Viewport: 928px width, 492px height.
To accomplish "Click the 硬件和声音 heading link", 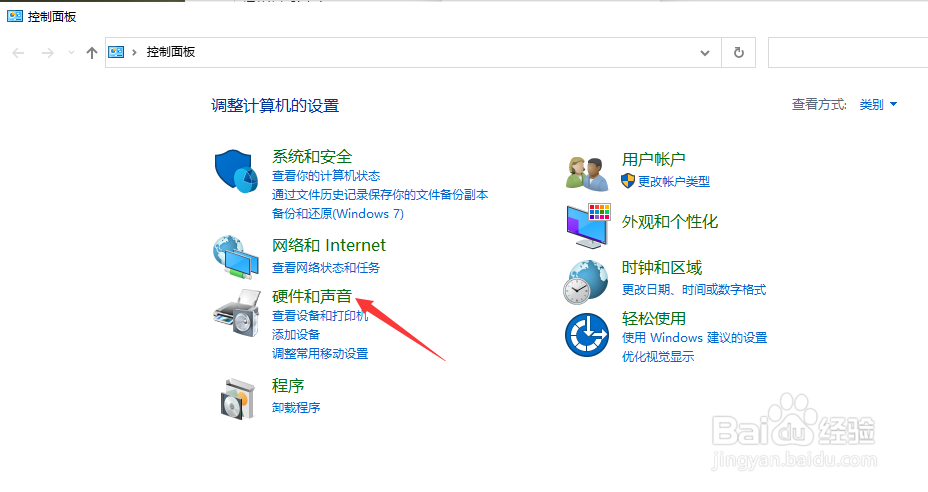I will 312,296.
